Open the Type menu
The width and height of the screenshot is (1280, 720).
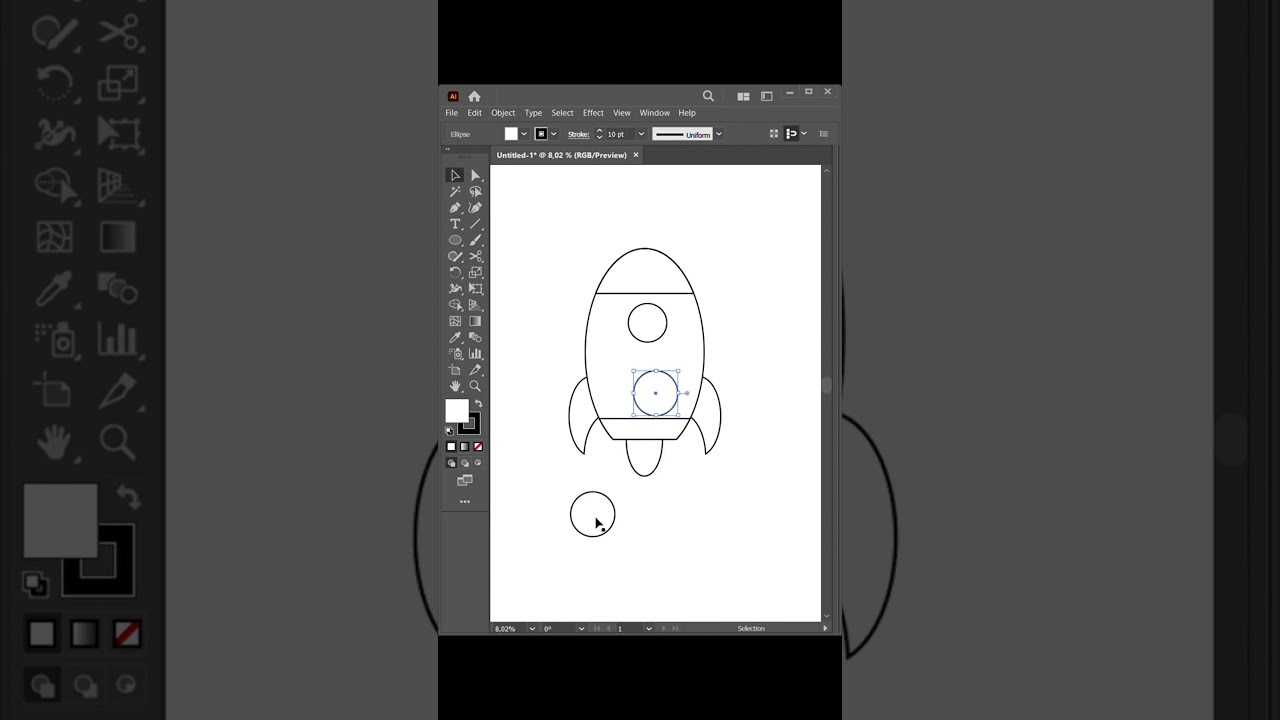click(x=533, y=113)
